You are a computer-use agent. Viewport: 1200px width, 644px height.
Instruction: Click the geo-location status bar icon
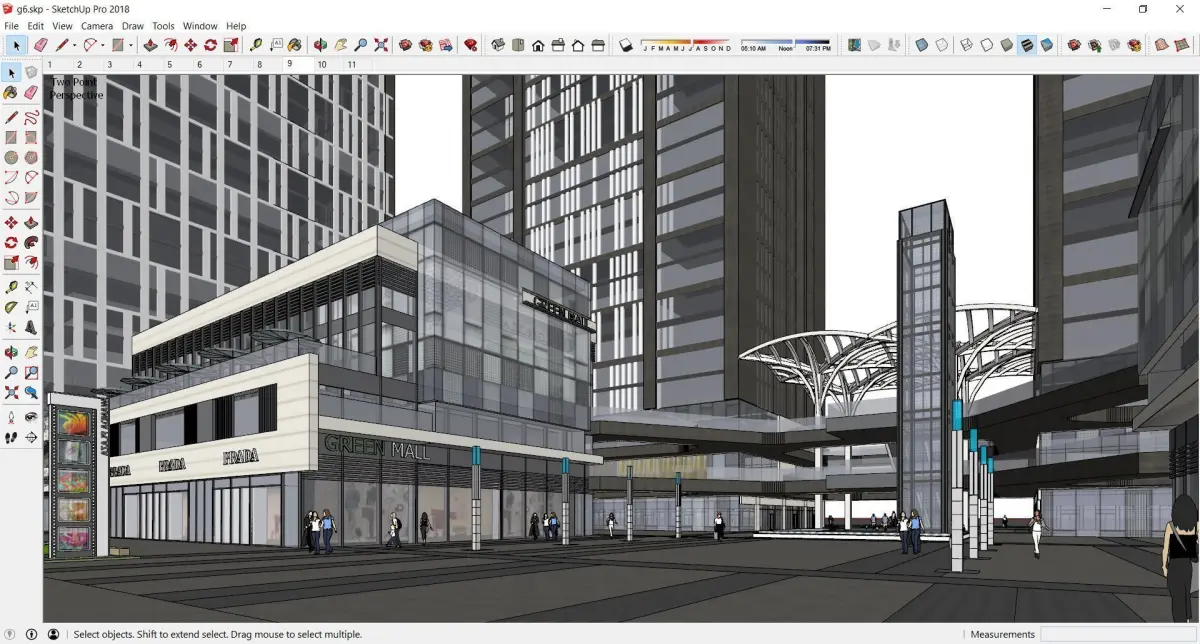(10, 634)
